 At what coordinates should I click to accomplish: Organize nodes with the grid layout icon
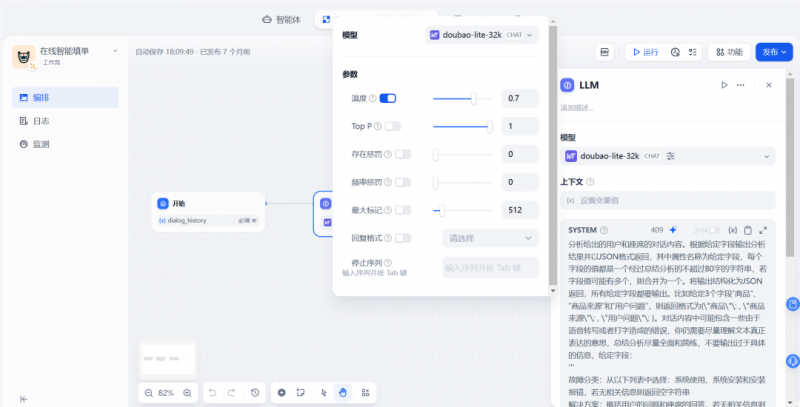click(365, 393)
